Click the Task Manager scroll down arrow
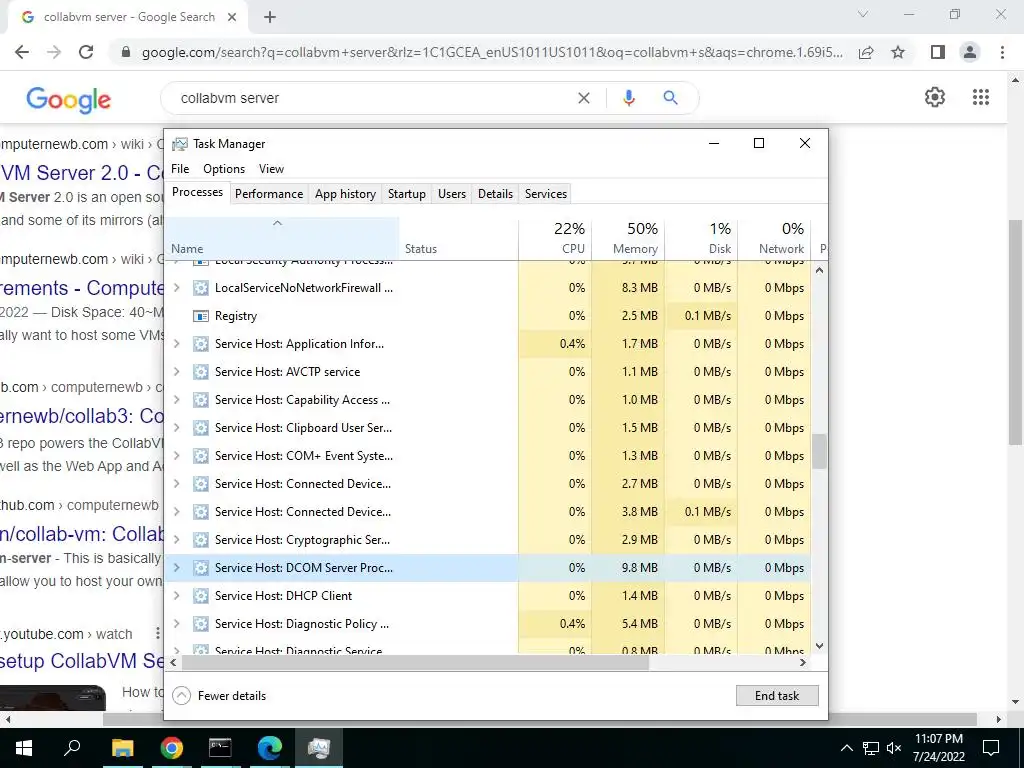Image resolution: width=1024 pixels, height=768 pixels. (820, 646)
